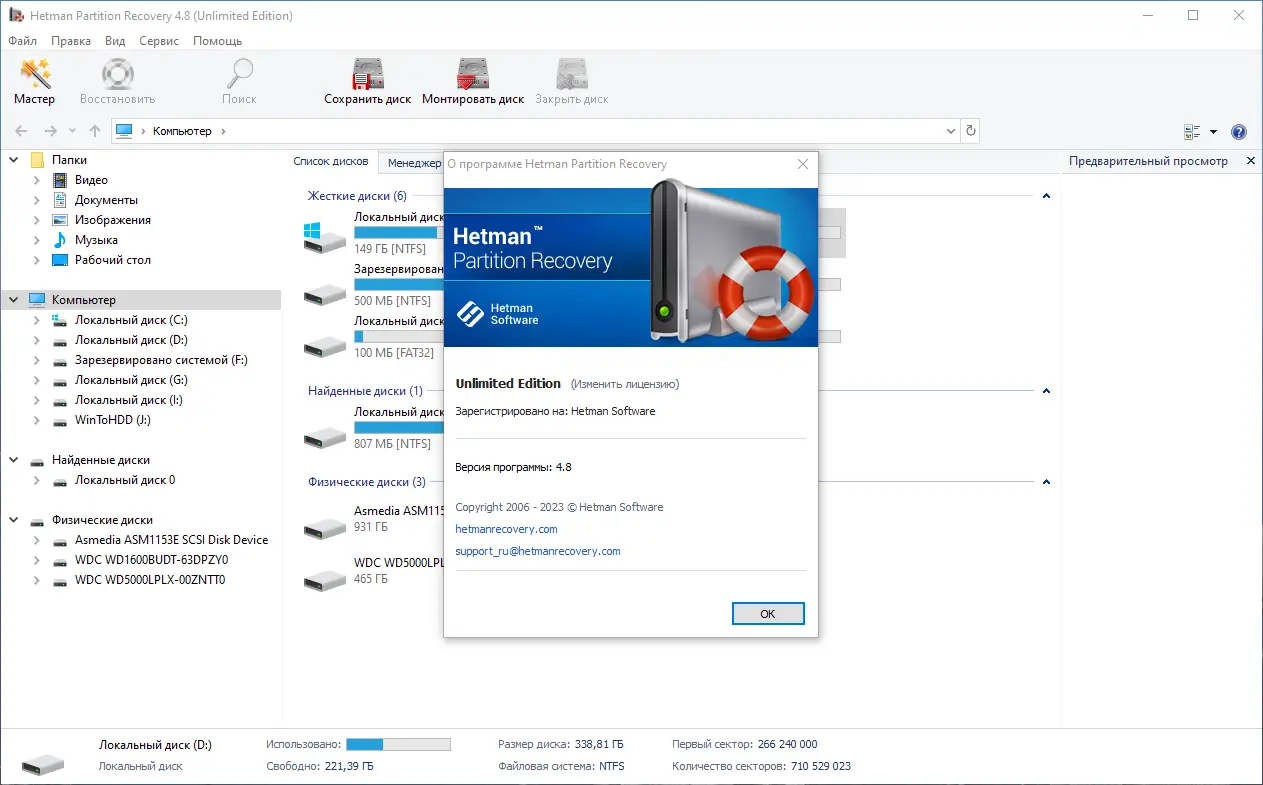Screen dimensions: 1263x785
Task: Open help via the question mark icon
Action: click(1238, 131)
